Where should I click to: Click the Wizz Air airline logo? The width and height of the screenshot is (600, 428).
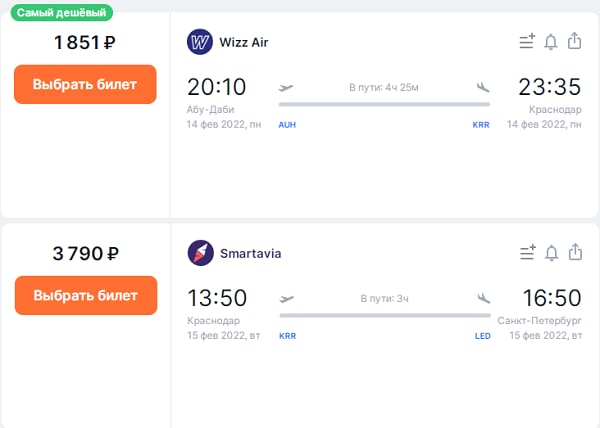click(200, 42)
